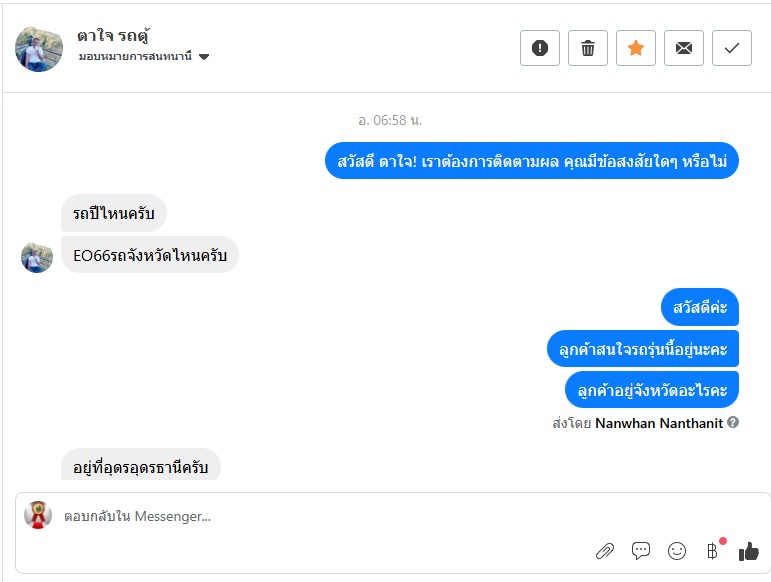The height and width of the screenshot is (582, 771).
Task: Mark conversation as done with checkmark
Action: [x=732, y=48]
